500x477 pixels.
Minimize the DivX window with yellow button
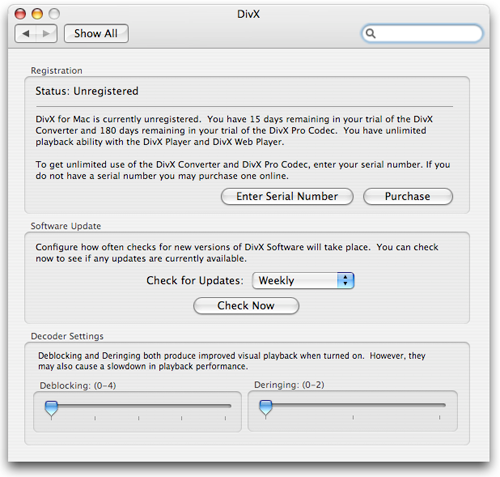point(37,14)
